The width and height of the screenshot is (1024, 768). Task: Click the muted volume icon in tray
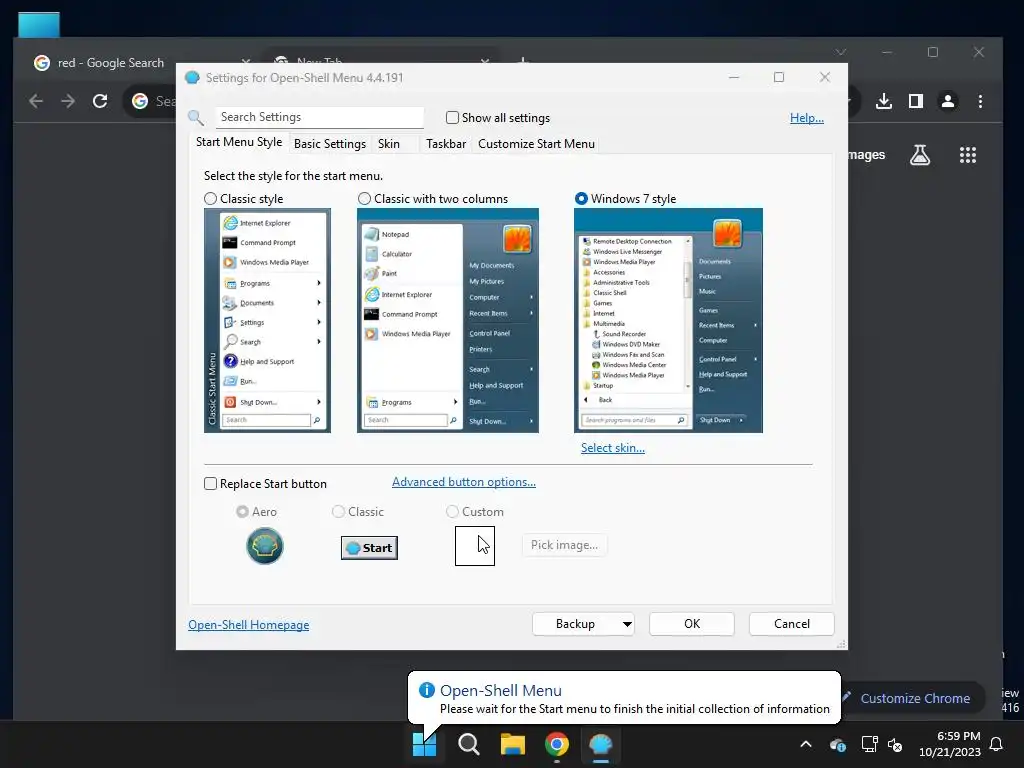[x=895, y=744]
